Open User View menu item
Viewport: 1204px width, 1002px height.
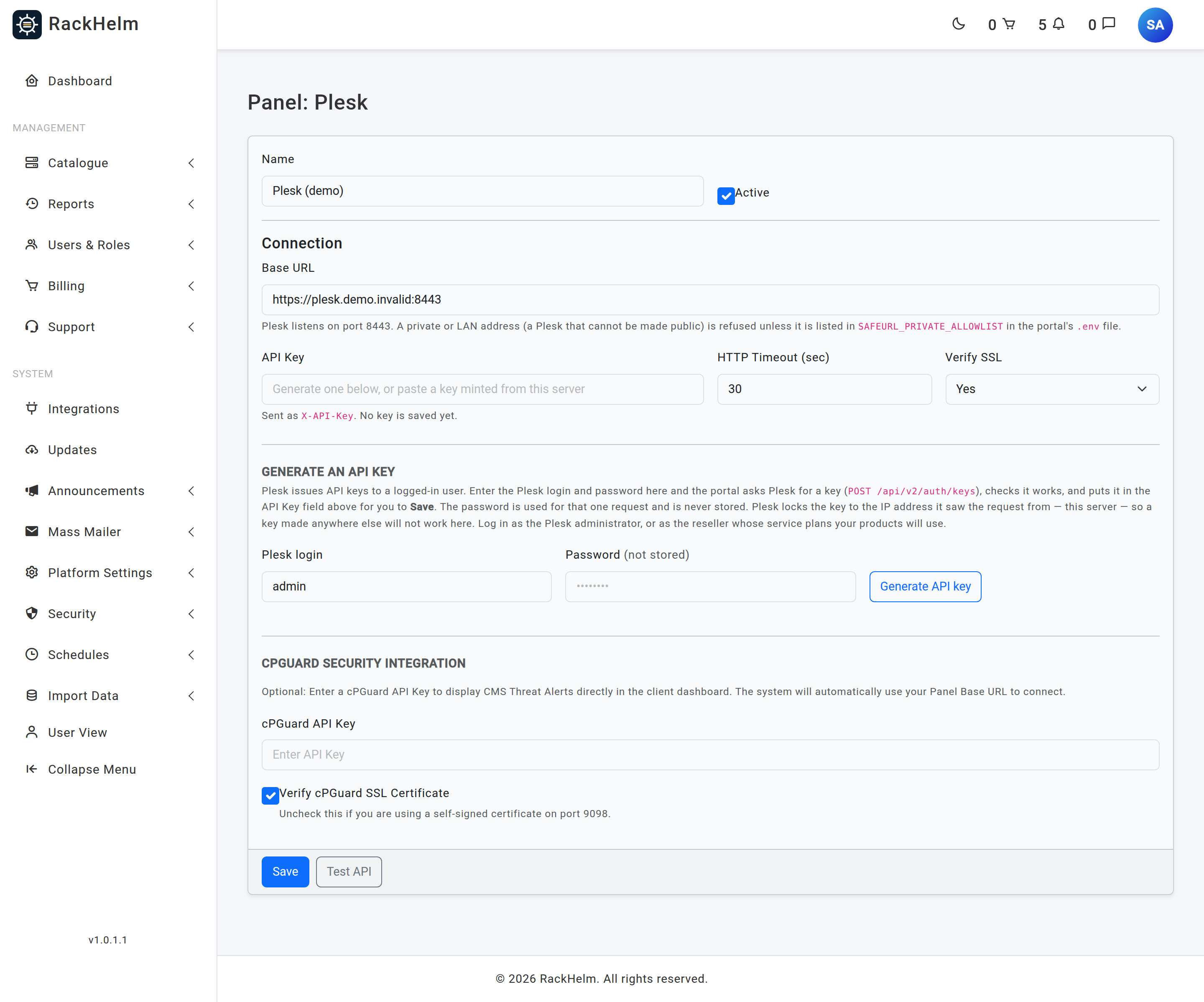tap(108, 732)
